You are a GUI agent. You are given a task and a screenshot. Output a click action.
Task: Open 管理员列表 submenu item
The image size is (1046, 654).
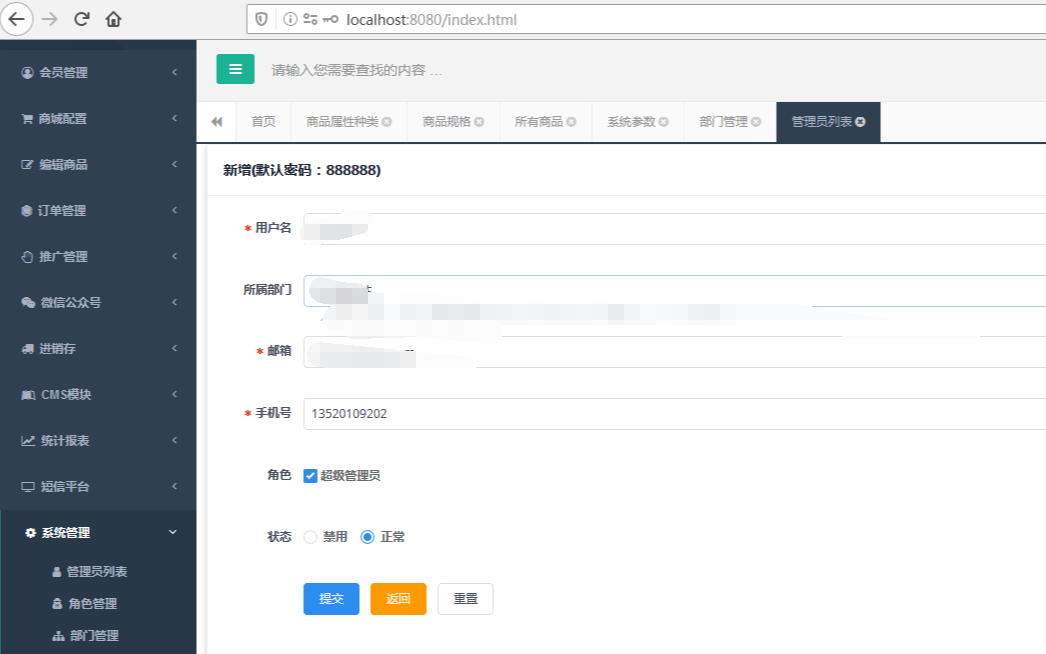pos(97,571)
